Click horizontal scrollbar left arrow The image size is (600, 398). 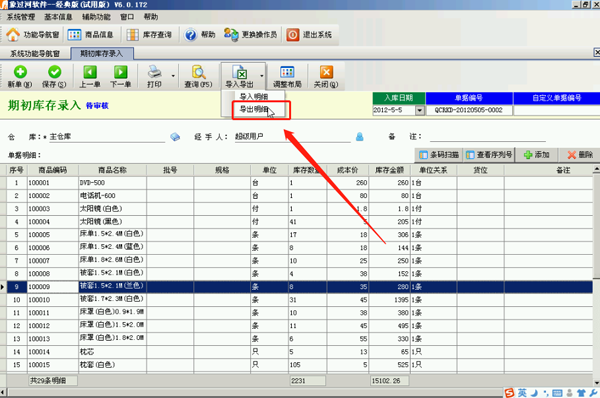[3, 392]
